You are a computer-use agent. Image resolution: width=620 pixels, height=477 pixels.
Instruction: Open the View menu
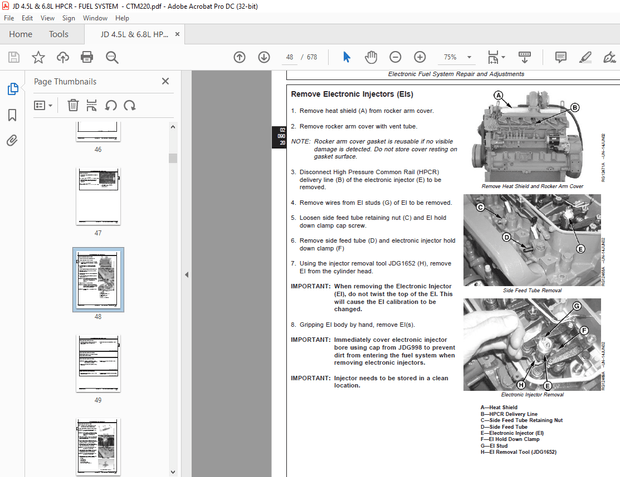coord(47,18)
